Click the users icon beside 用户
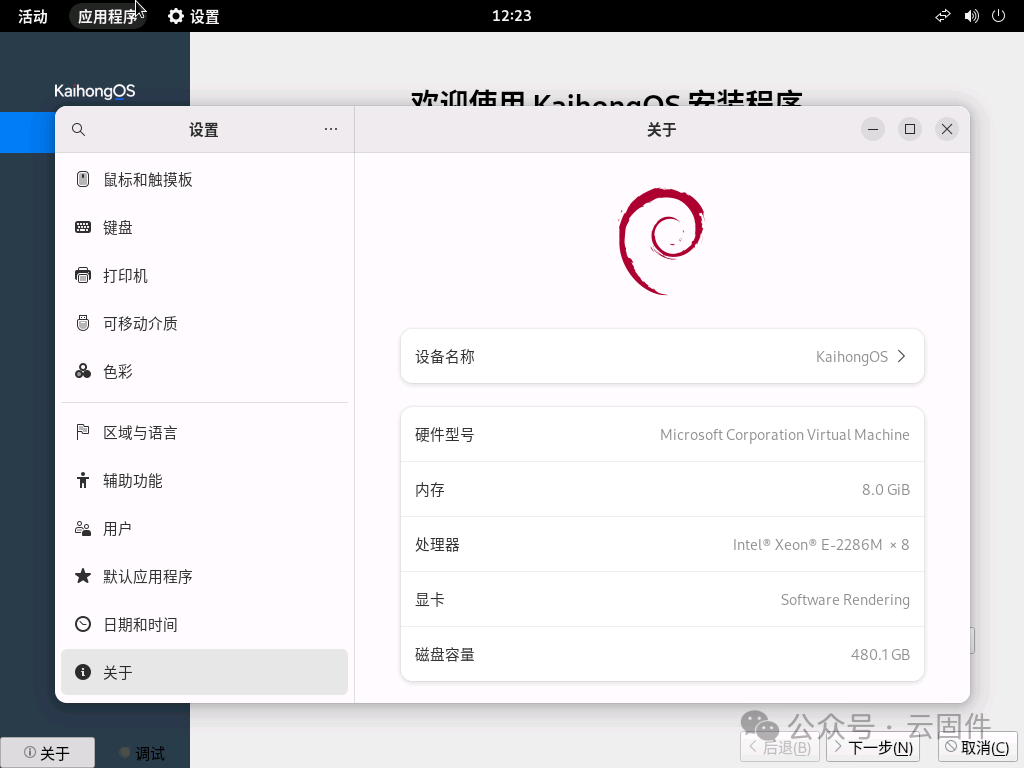 (x=83, y=528)
